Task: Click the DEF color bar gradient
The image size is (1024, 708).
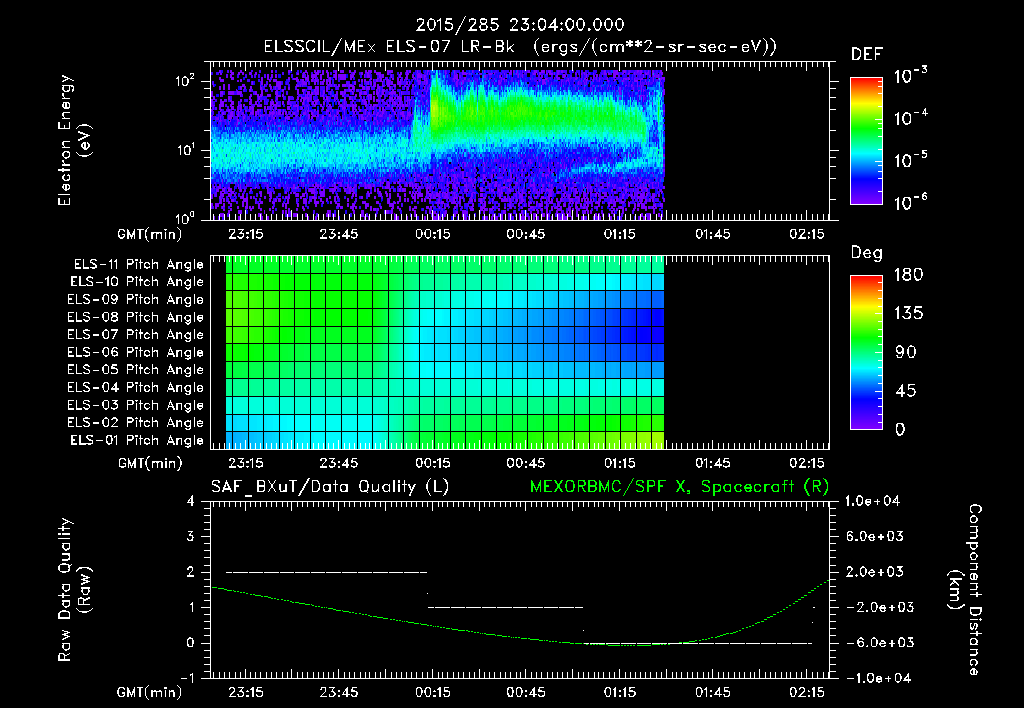Action: point(866,140)
